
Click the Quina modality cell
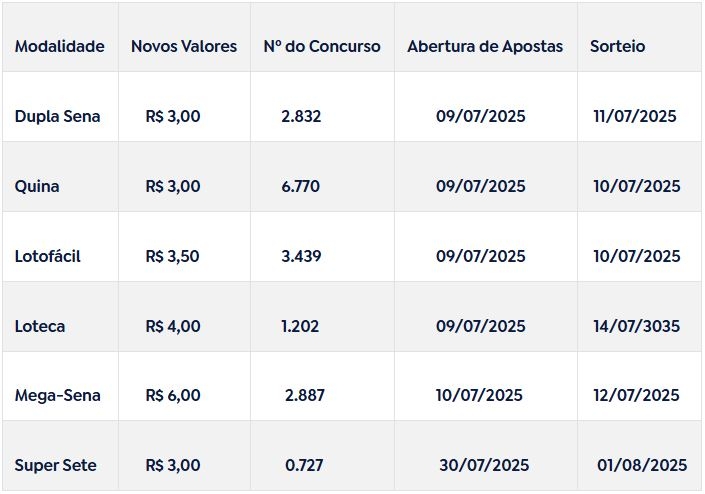pos(37,186)
